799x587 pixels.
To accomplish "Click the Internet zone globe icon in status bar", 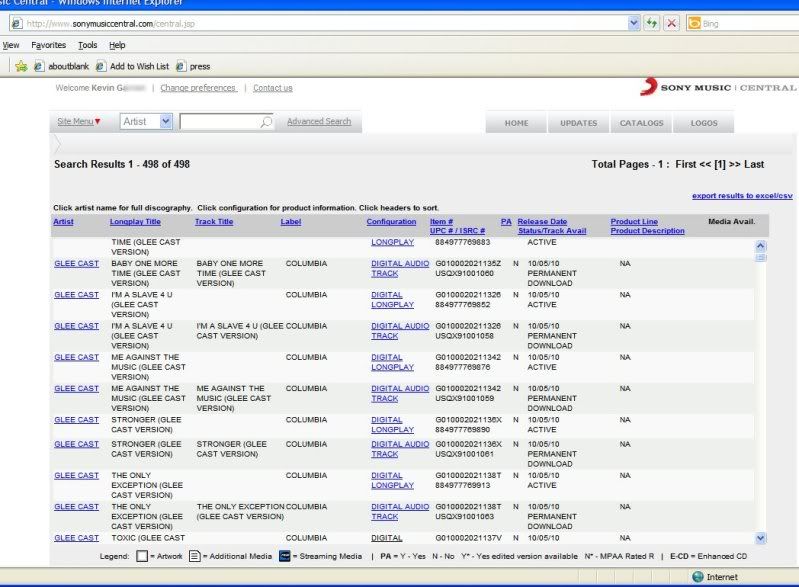I will coord(698,577).
